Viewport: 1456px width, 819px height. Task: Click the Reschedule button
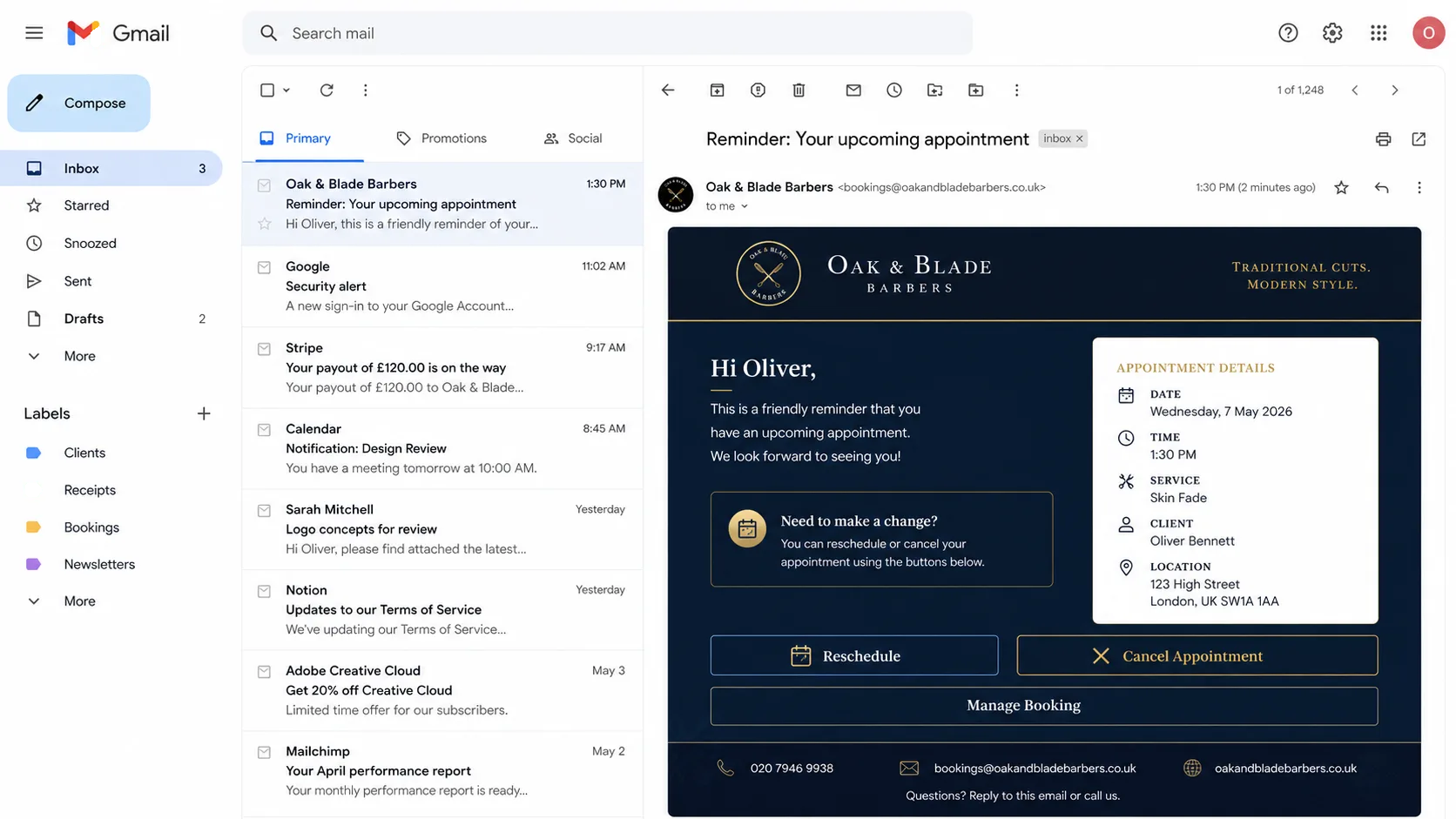[854, 655]
